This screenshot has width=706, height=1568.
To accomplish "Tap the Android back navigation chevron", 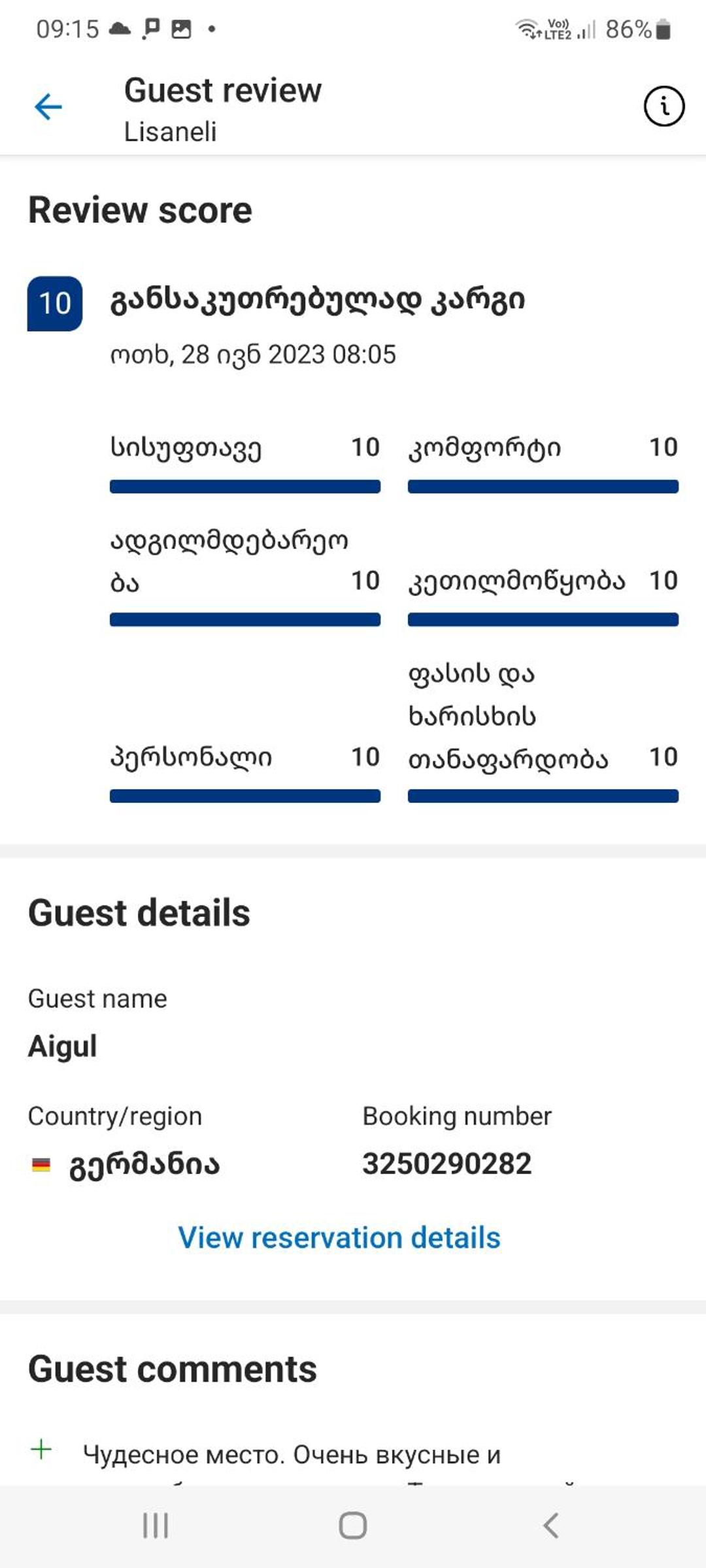I will coord(551,1526).
